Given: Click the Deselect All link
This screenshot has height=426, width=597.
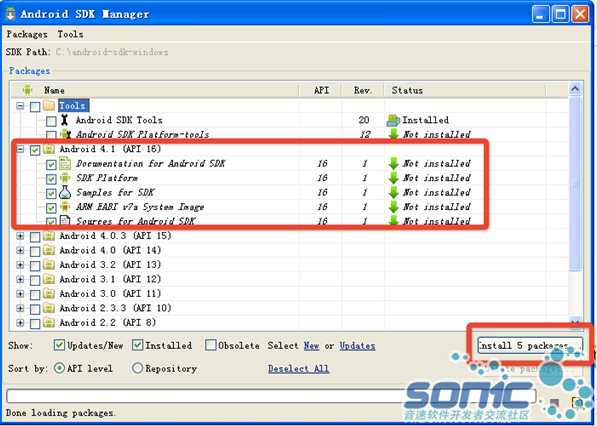Looking at the screenshot, I should pos(298,369).
